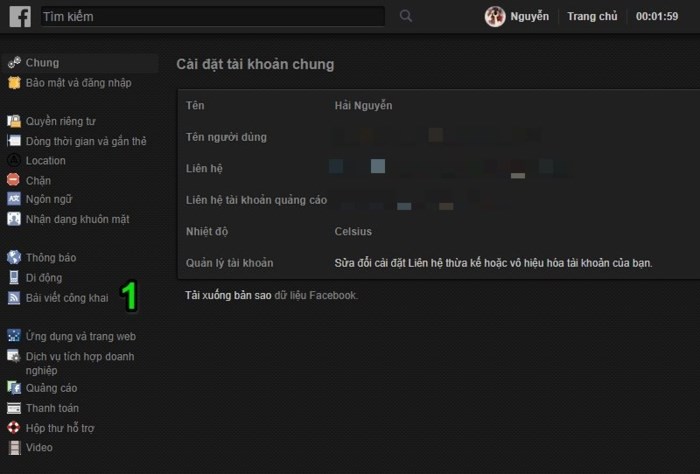Open the Nguyễn profile avatar
Screen dimensions: 700x474
click(x=495, y=17)
